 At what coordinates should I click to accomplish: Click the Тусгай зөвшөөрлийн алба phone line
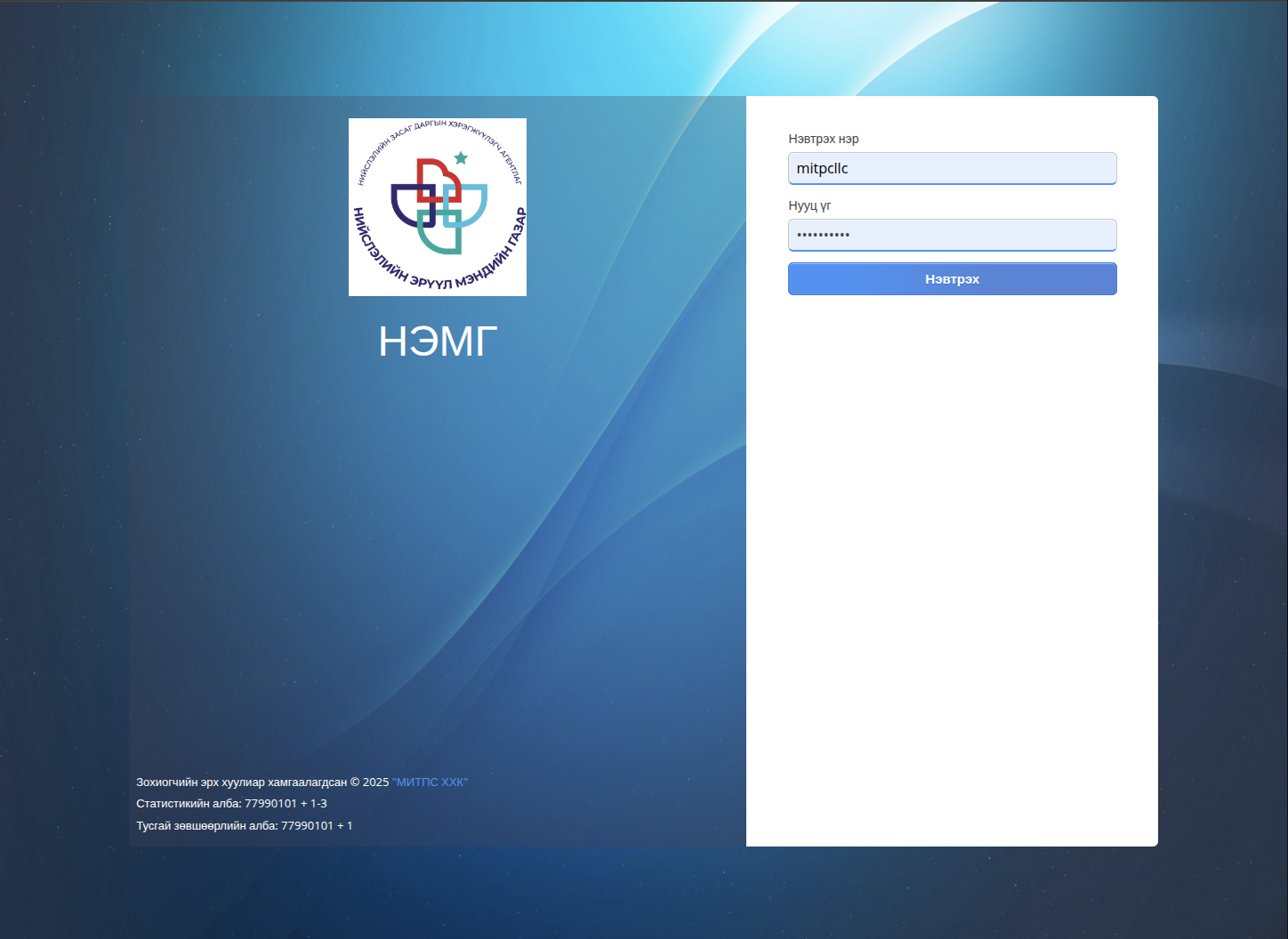(244, 826)
